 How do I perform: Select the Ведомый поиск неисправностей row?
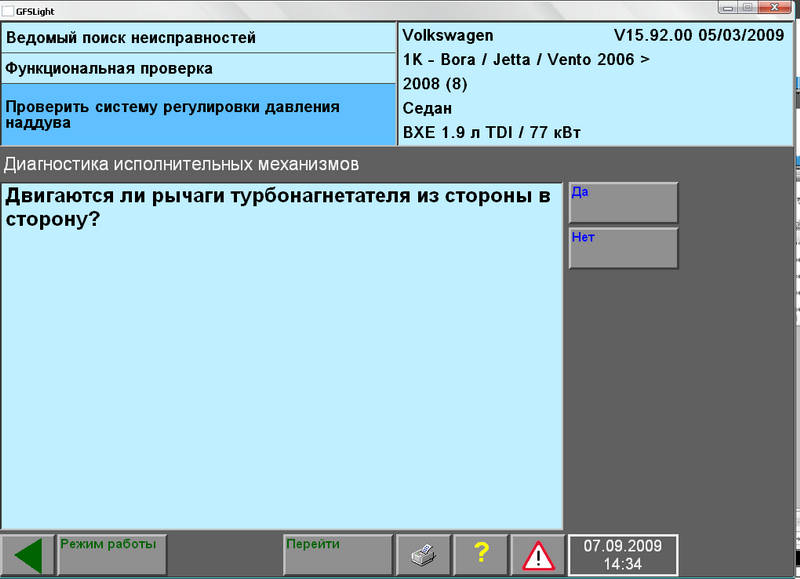click(198, 38)
